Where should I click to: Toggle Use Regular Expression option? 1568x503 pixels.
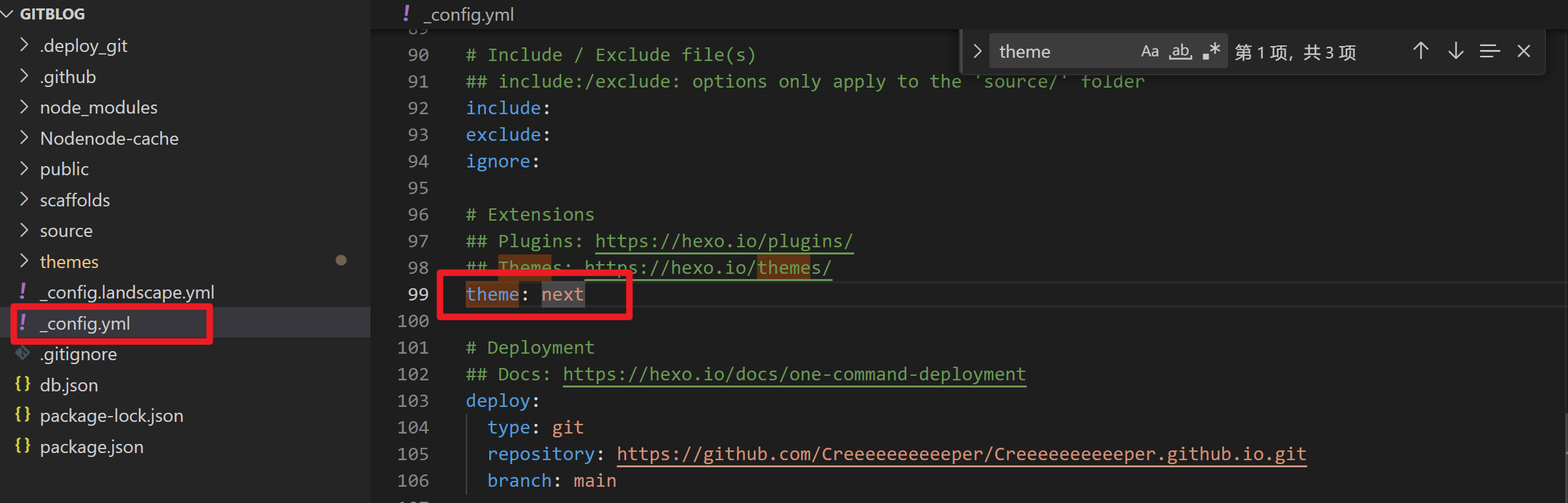click(1211, 51)
